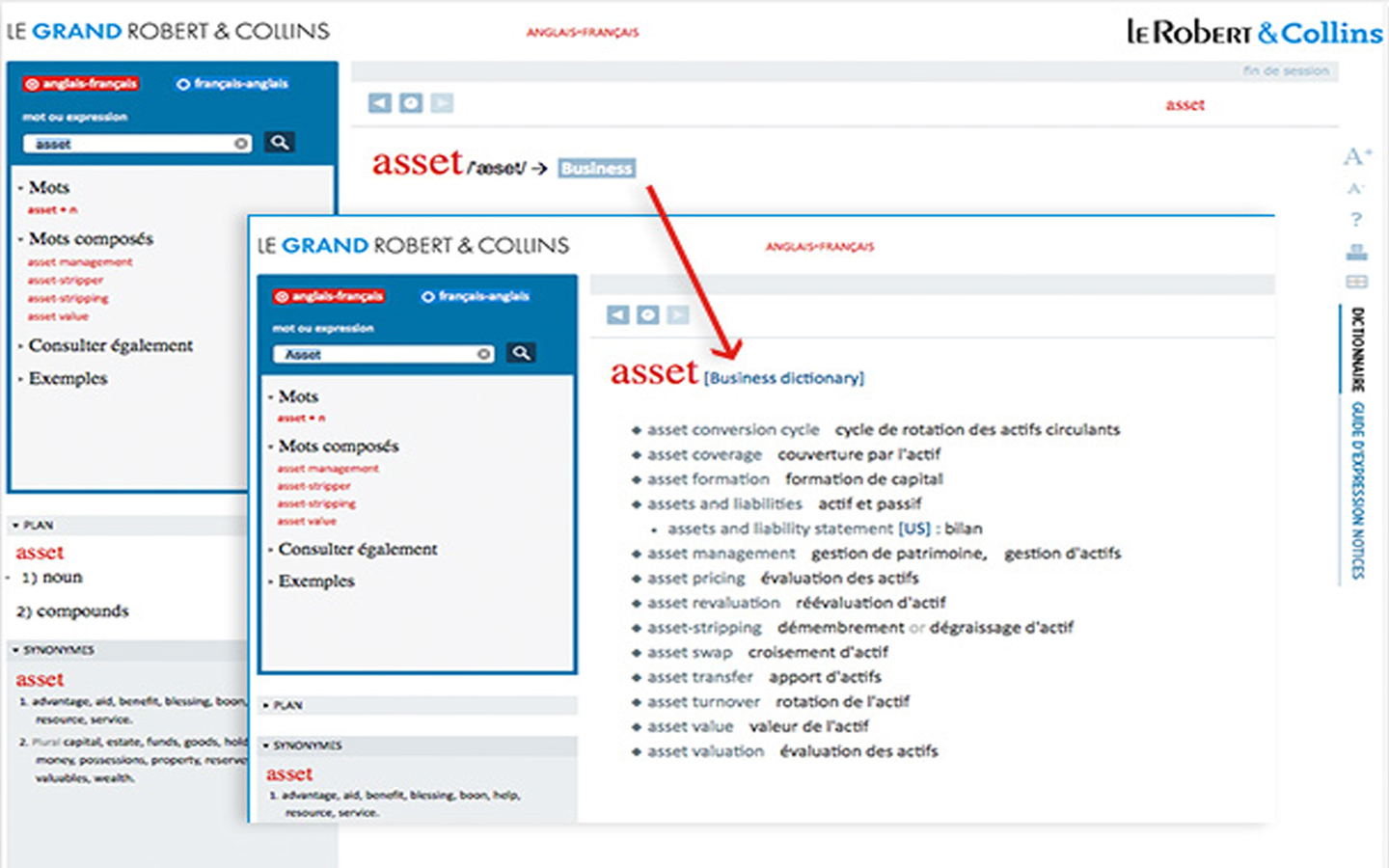The width and height of the screenshot is (1389, 868).
Task: Click the 'asset • n' entry in the rear window
Action: [x=52, y=209]
